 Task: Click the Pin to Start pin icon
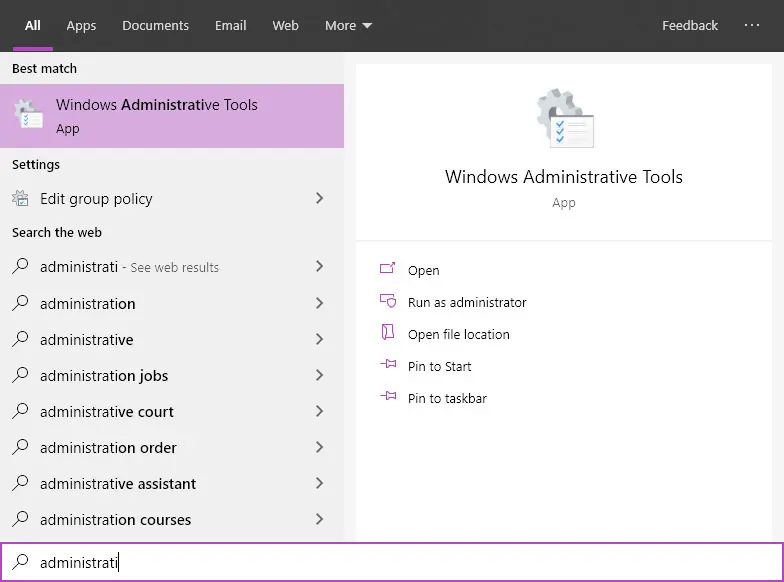(x=388, y=364)
